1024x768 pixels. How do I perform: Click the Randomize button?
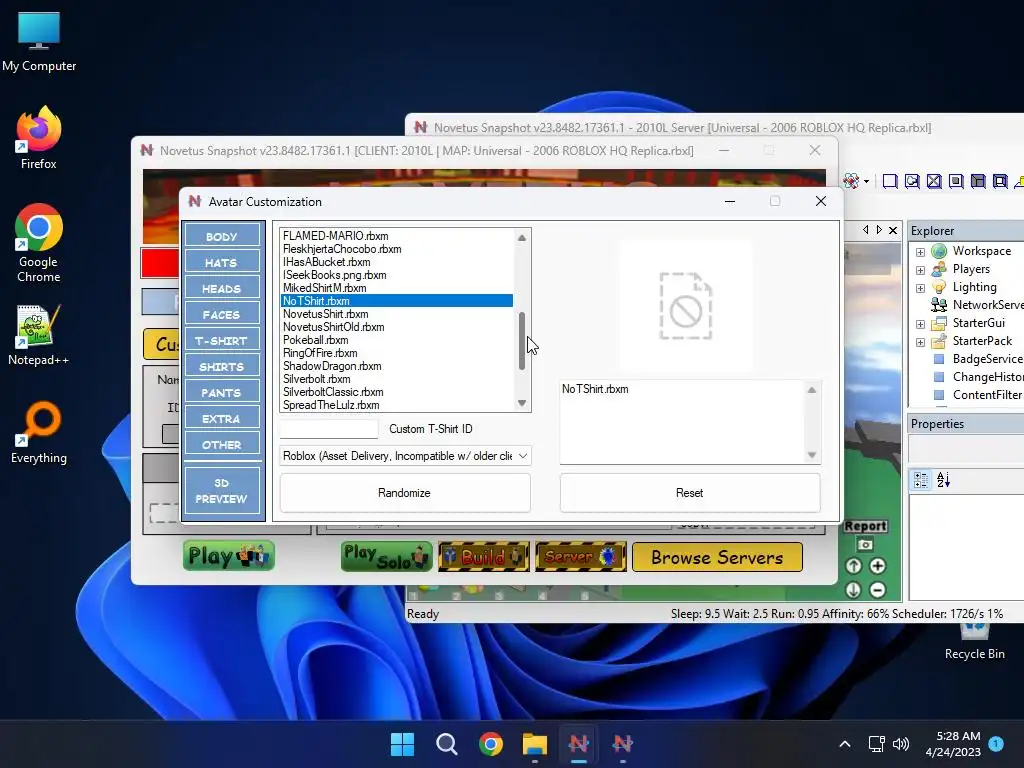point(404,492)
